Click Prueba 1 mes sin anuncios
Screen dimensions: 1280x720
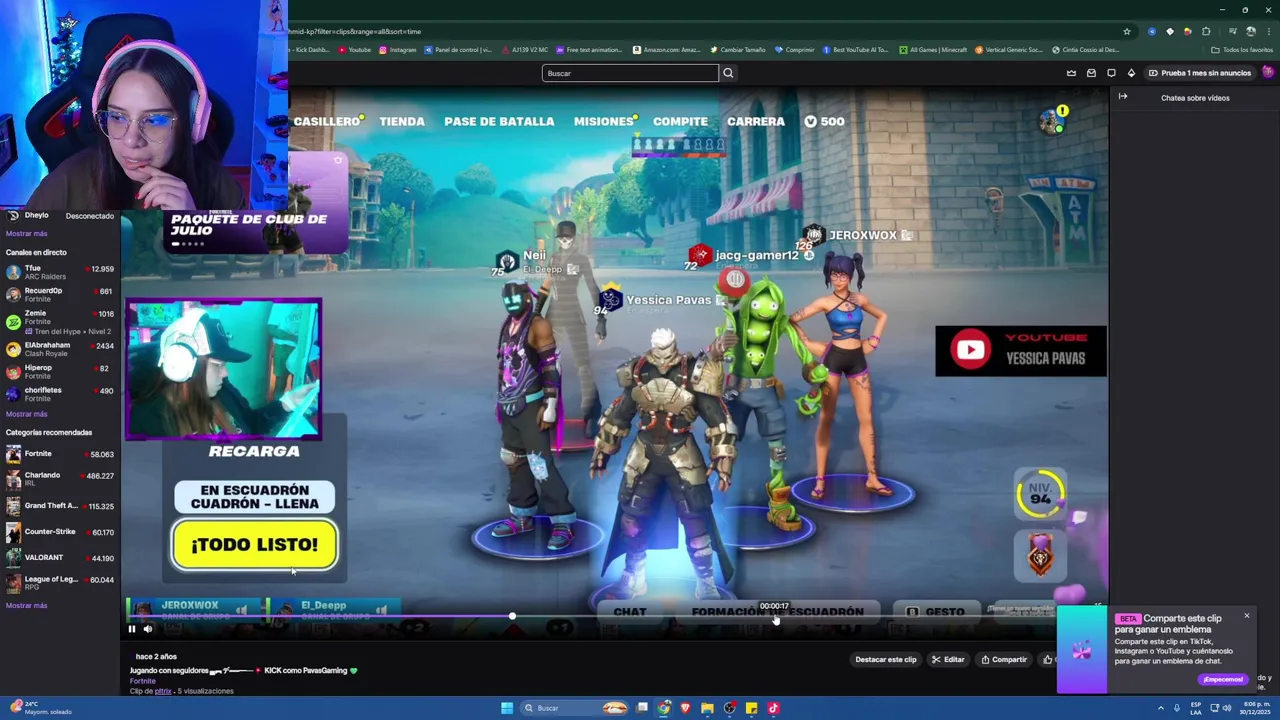point(1199,73)
